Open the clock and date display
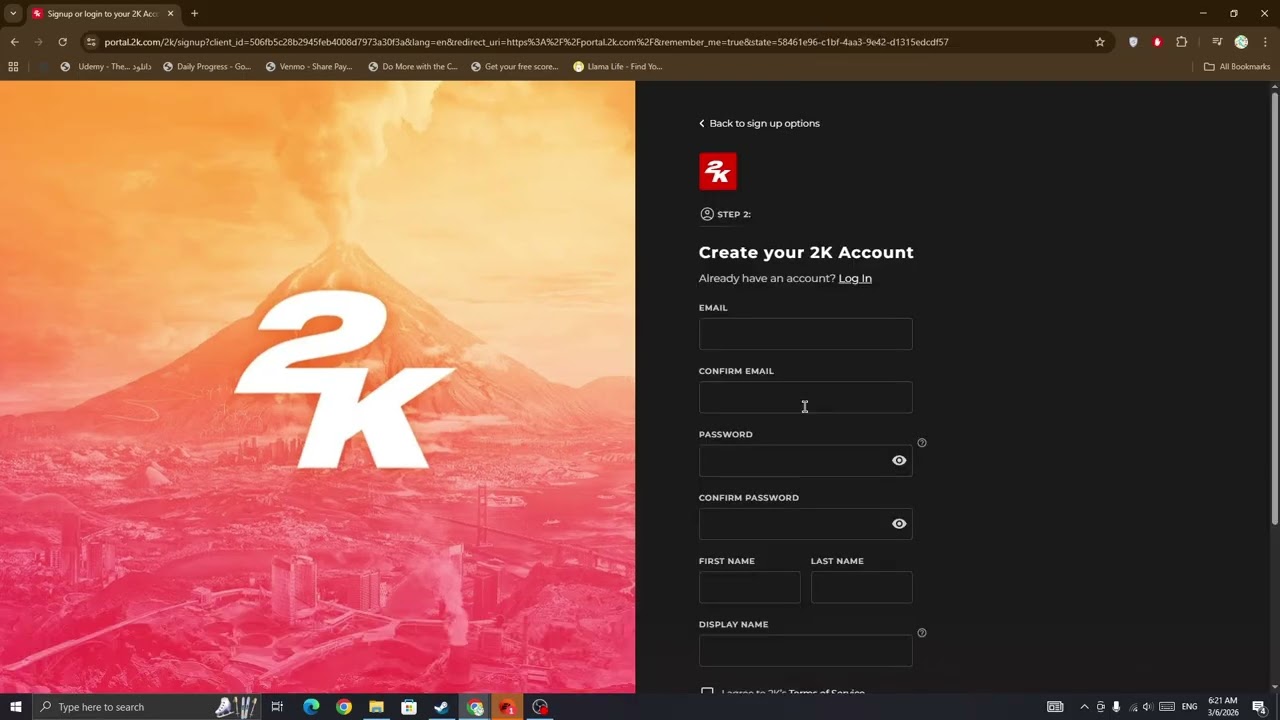The image size is (1280, 720). (x=1222, y=707)
